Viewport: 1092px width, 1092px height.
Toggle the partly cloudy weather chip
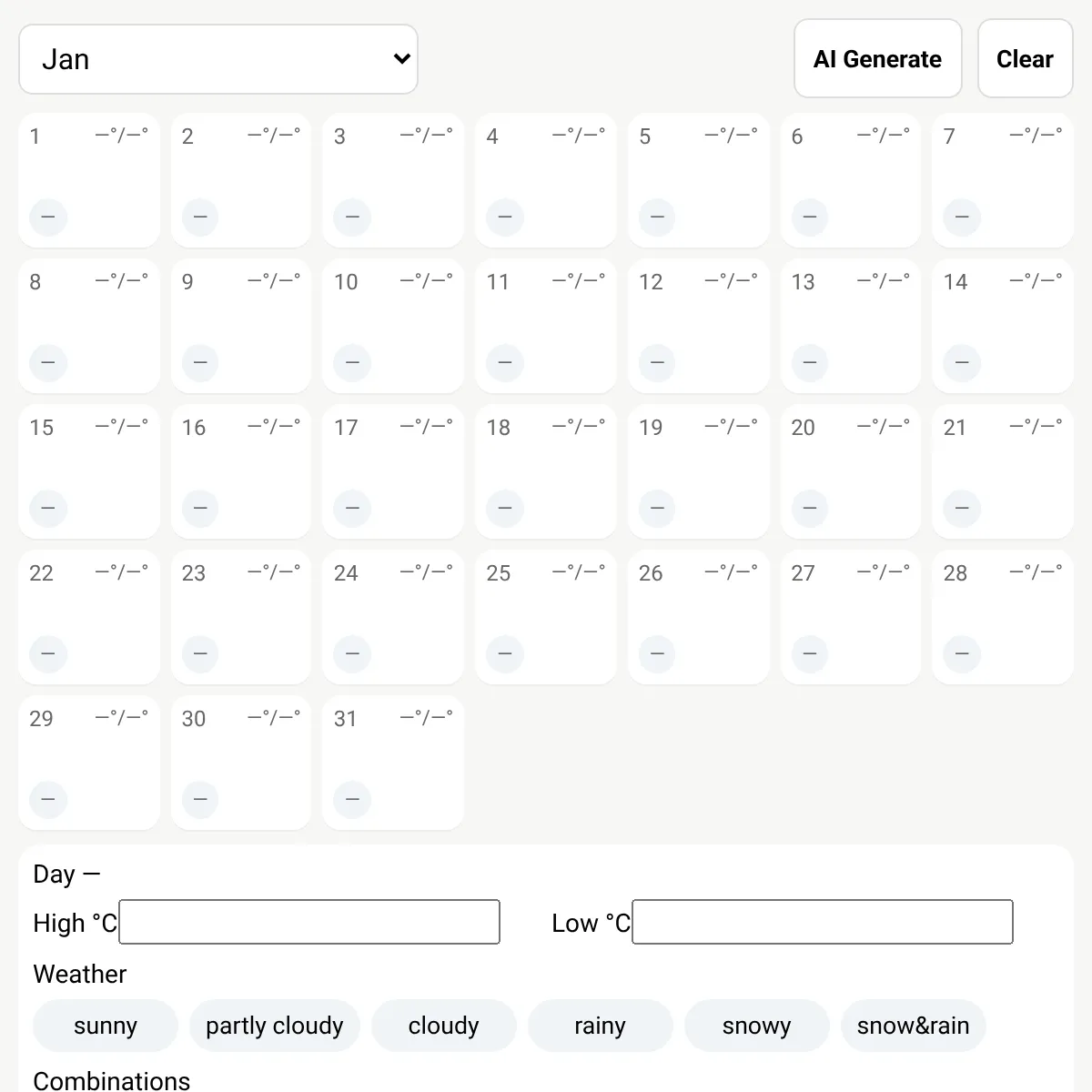coord(275,1026)
